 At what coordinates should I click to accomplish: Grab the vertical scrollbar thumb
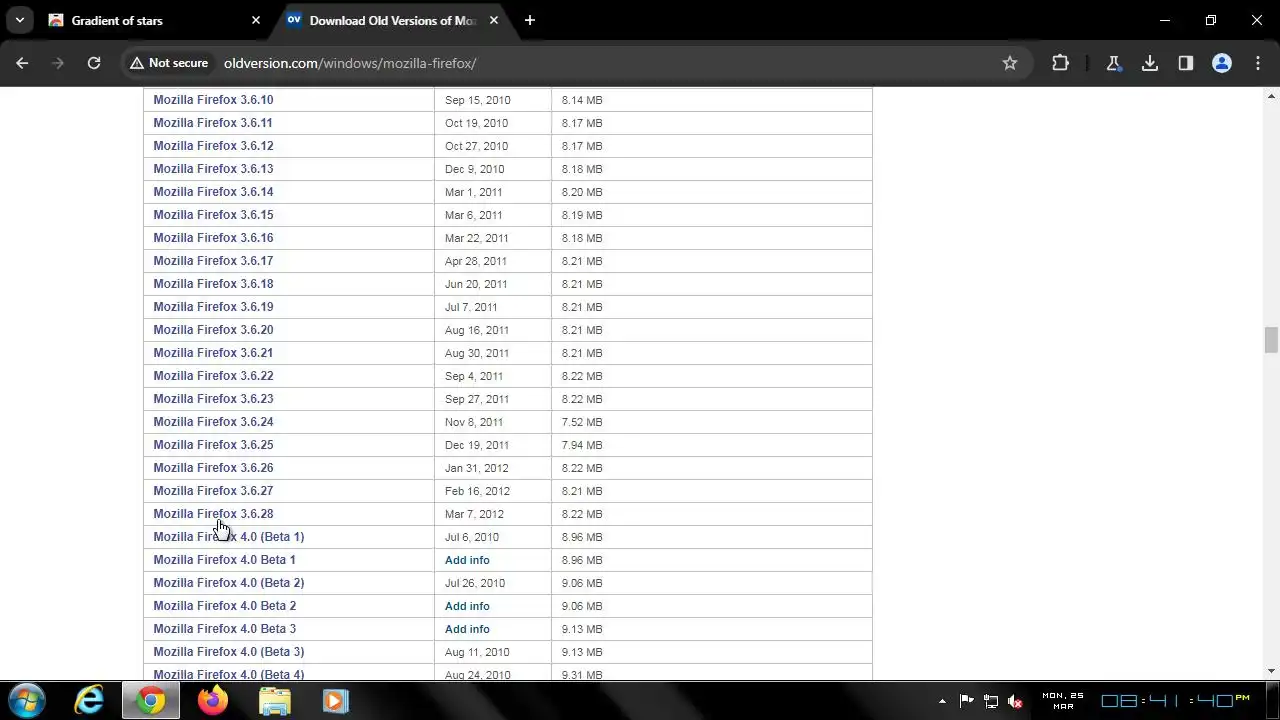1271,340
